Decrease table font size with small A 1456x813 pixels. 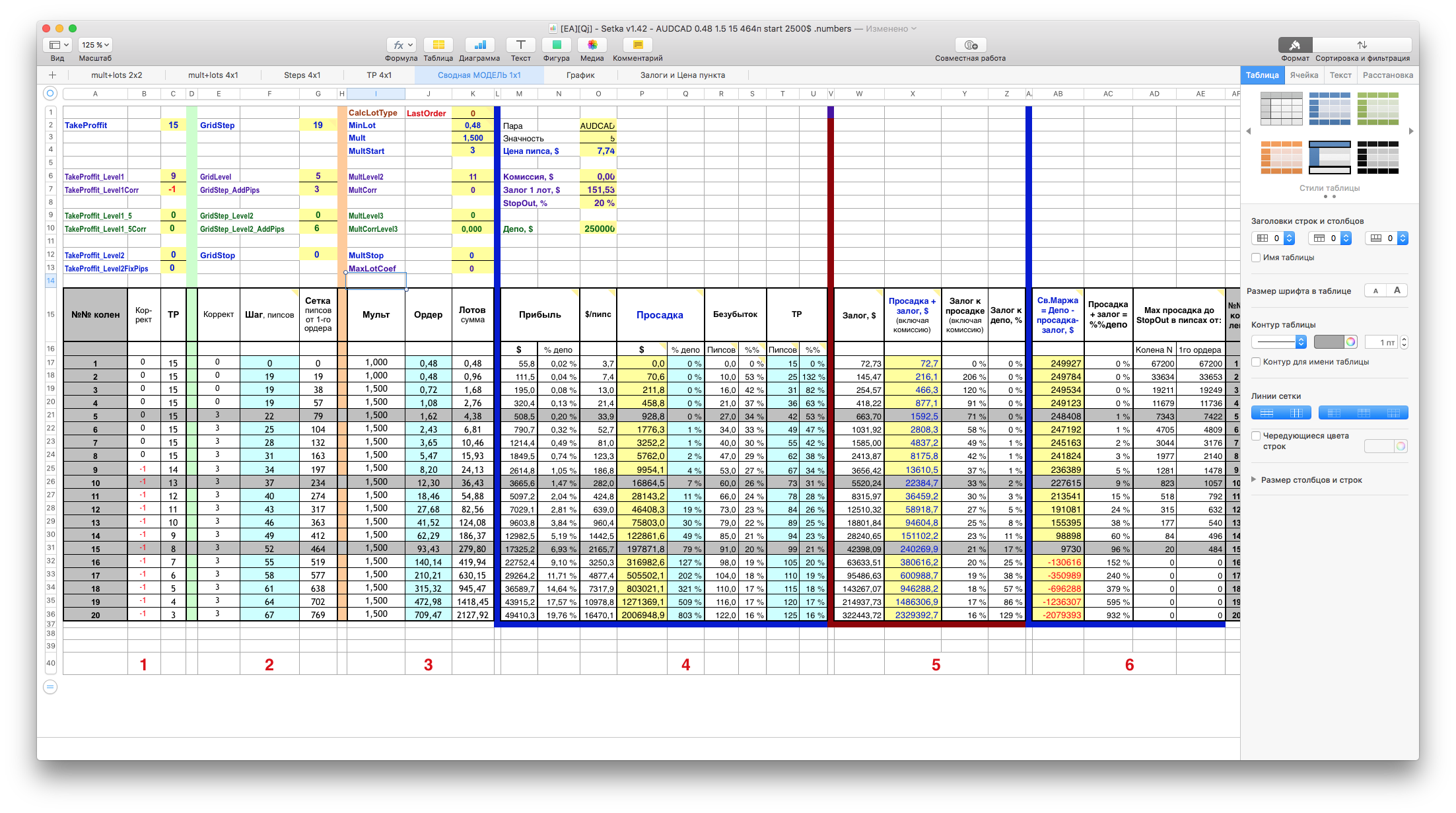point(1375,291)
